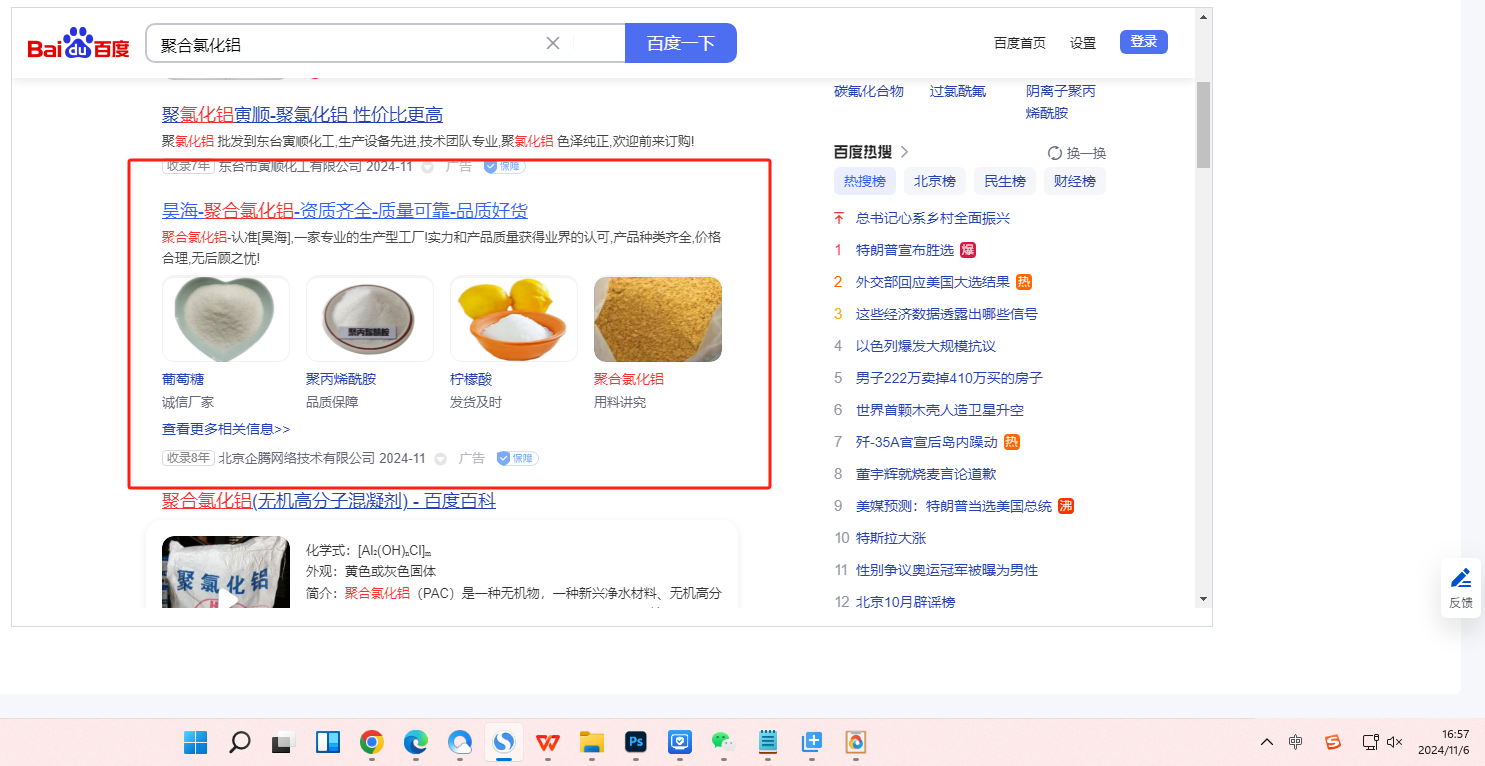
Task: Open the Windows Start menu
Action: pos(195,742)
